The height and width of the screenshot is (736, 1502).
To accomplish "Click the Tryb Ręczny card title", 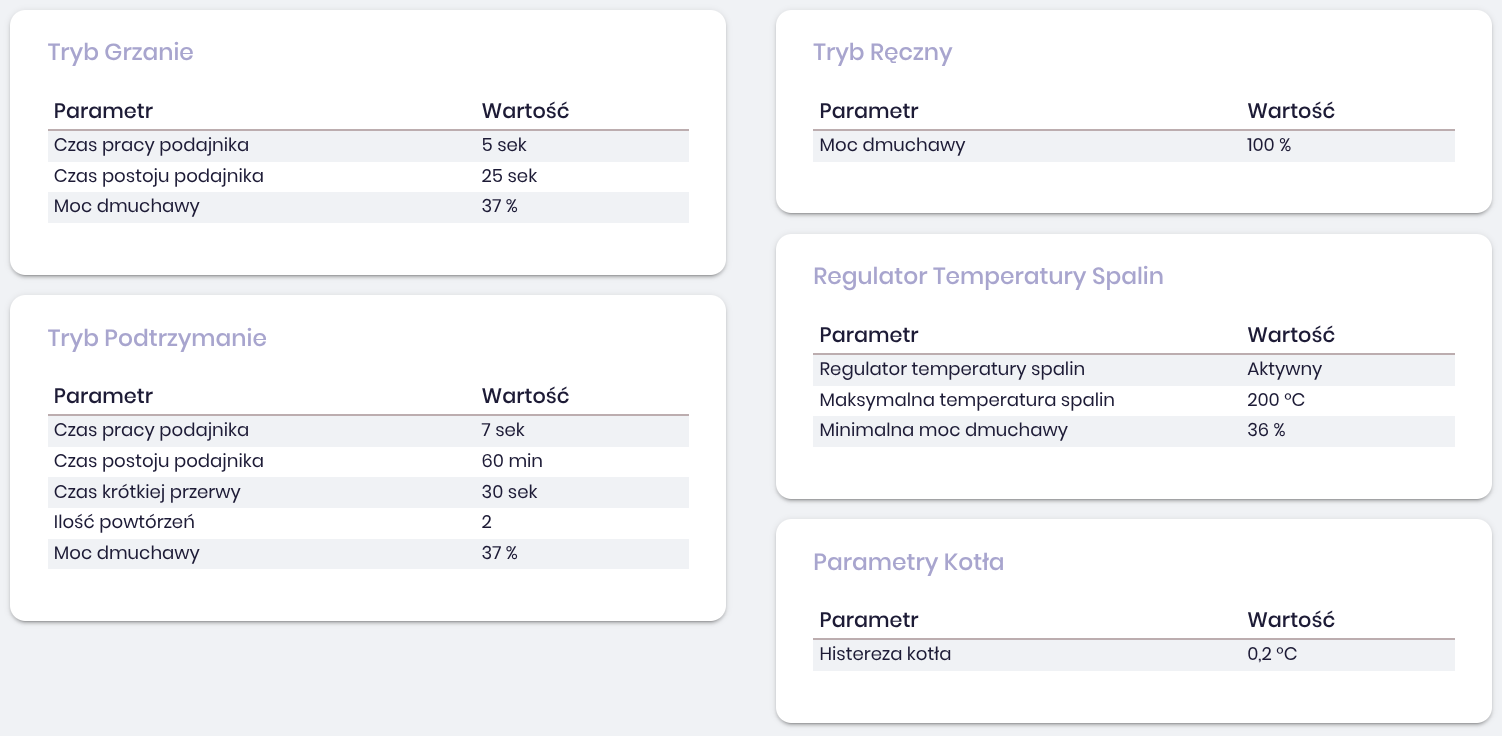I will click(x=882, y=52).
